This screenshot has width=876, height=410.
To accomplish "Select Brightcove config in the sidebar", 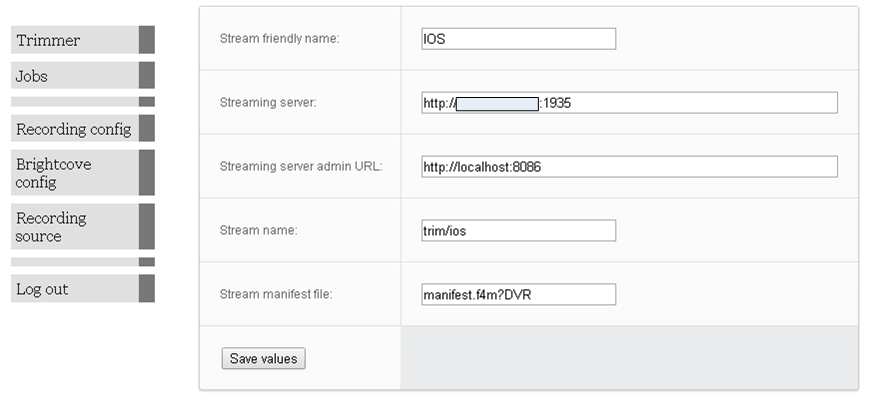I will click(x=53, y=173).
